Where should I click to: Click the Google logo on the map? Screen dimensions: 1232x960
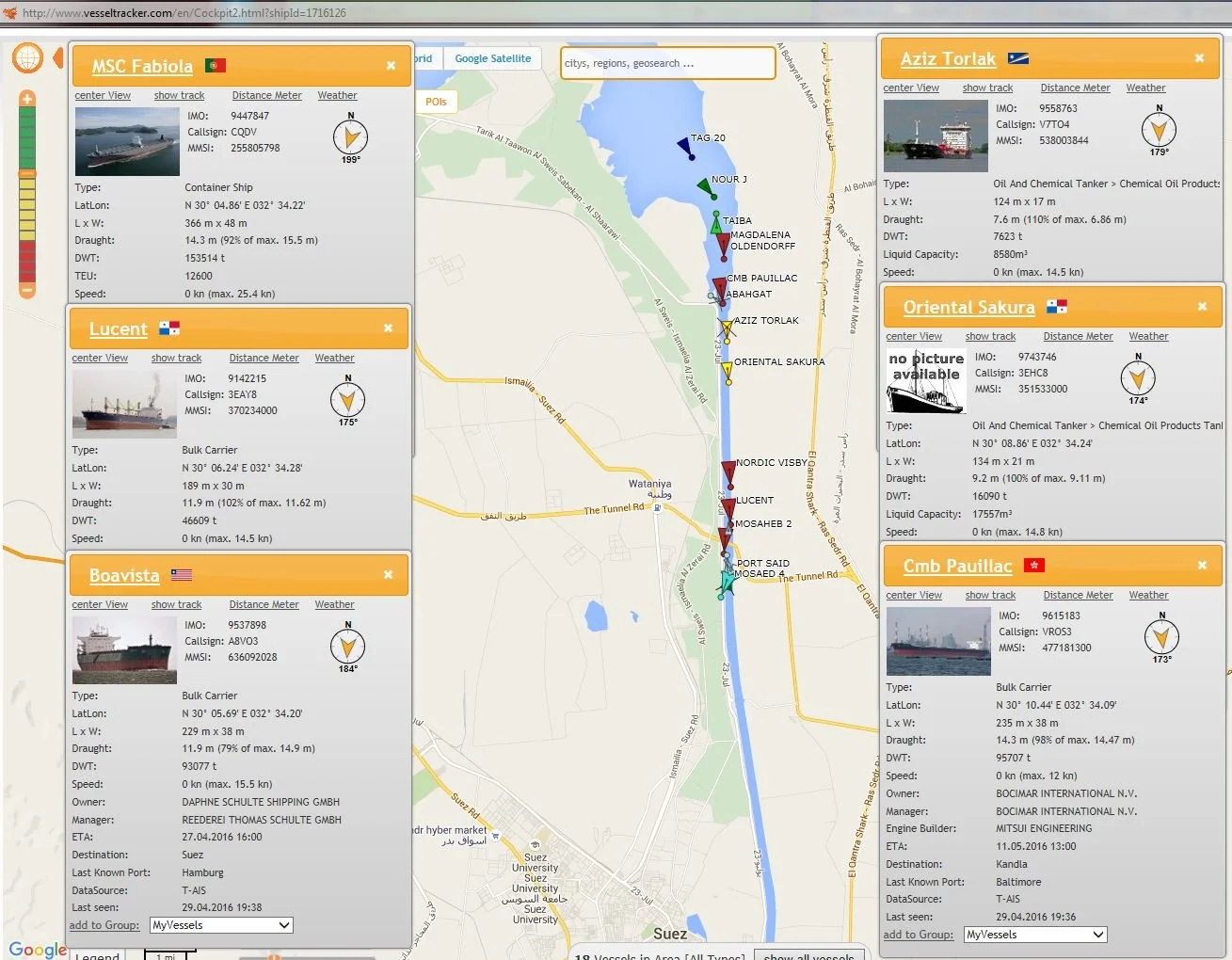tap(37, 950)
